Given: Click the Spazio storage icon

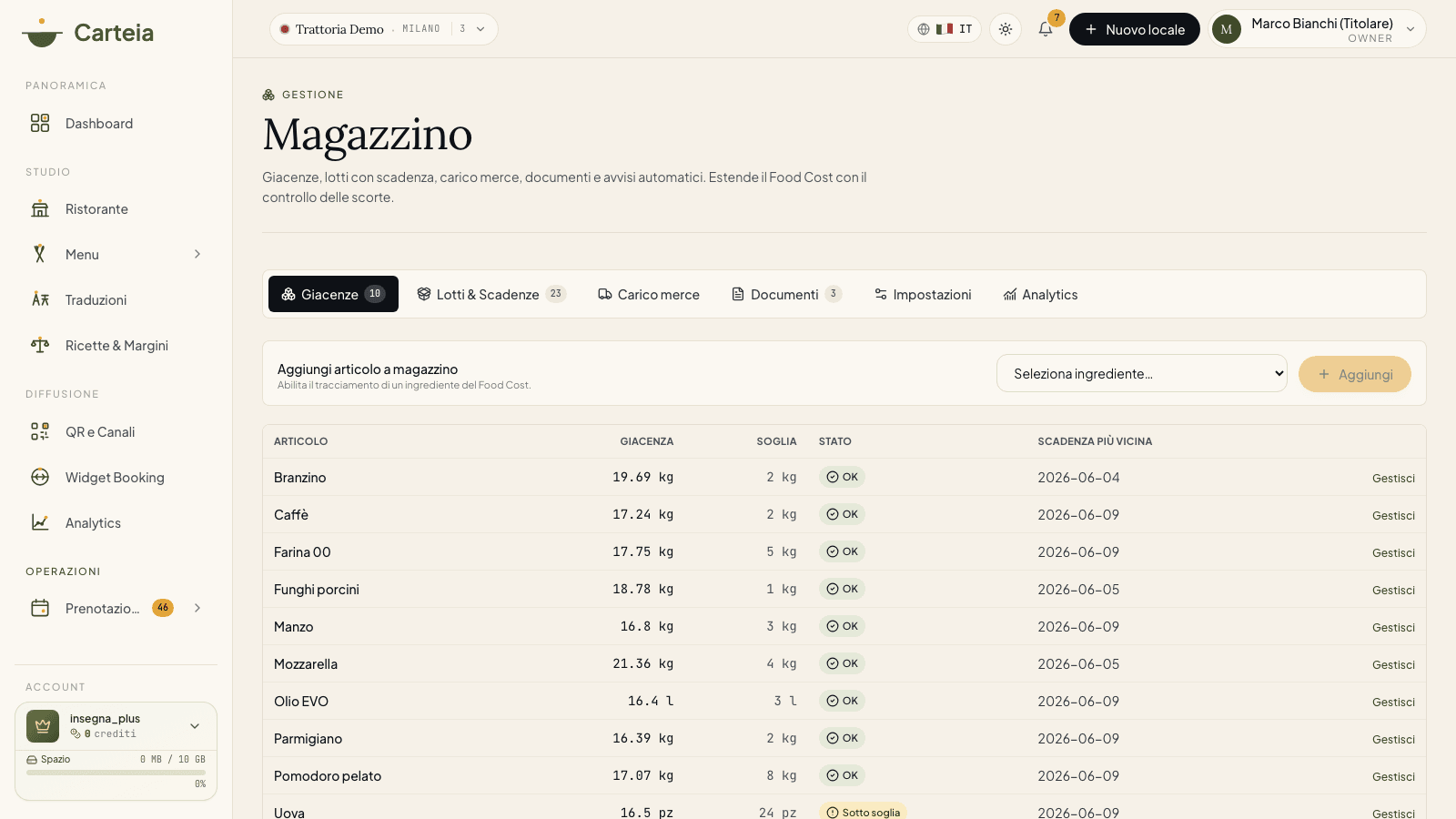Looking at the screenshot, I should (x=32, y=760).
